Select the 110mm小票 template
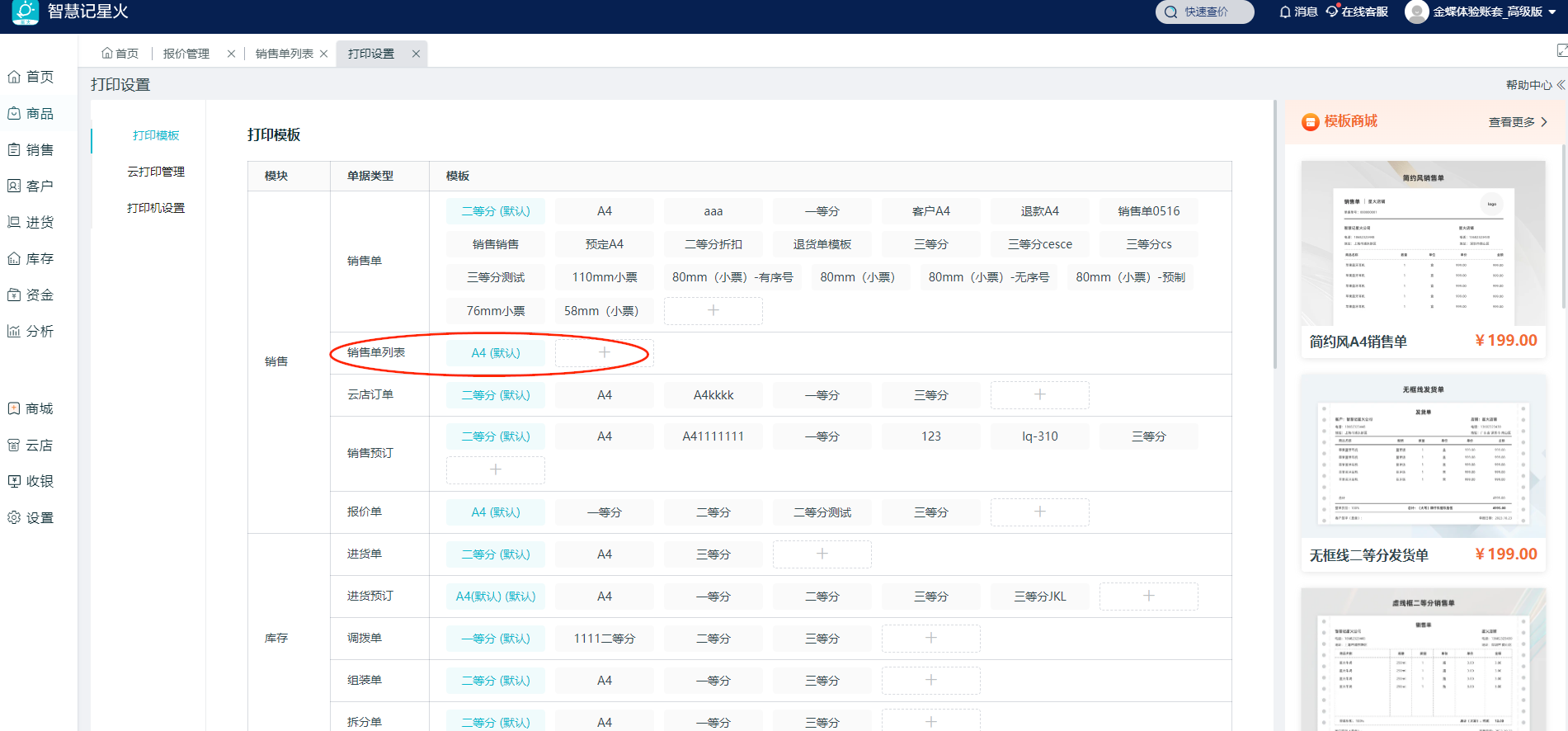Image resolution: width=1568 pixels, height=731 pixels. 605,277
